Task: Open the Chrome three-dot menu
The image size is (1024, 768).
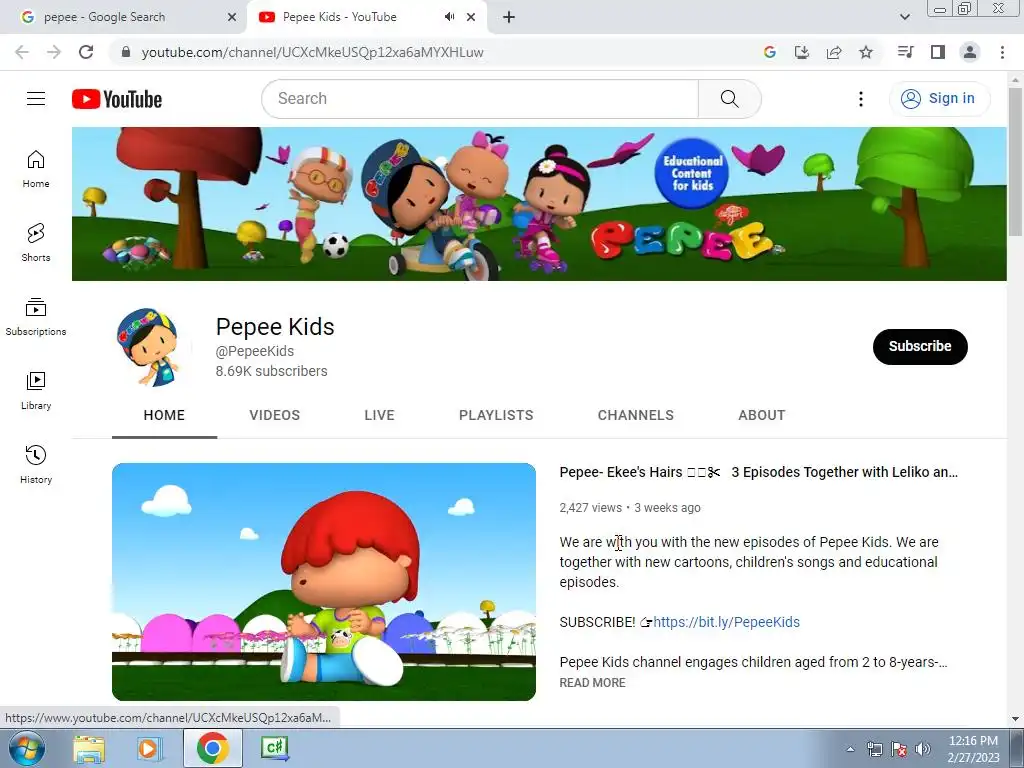Action: click(x=1002, y=52)
